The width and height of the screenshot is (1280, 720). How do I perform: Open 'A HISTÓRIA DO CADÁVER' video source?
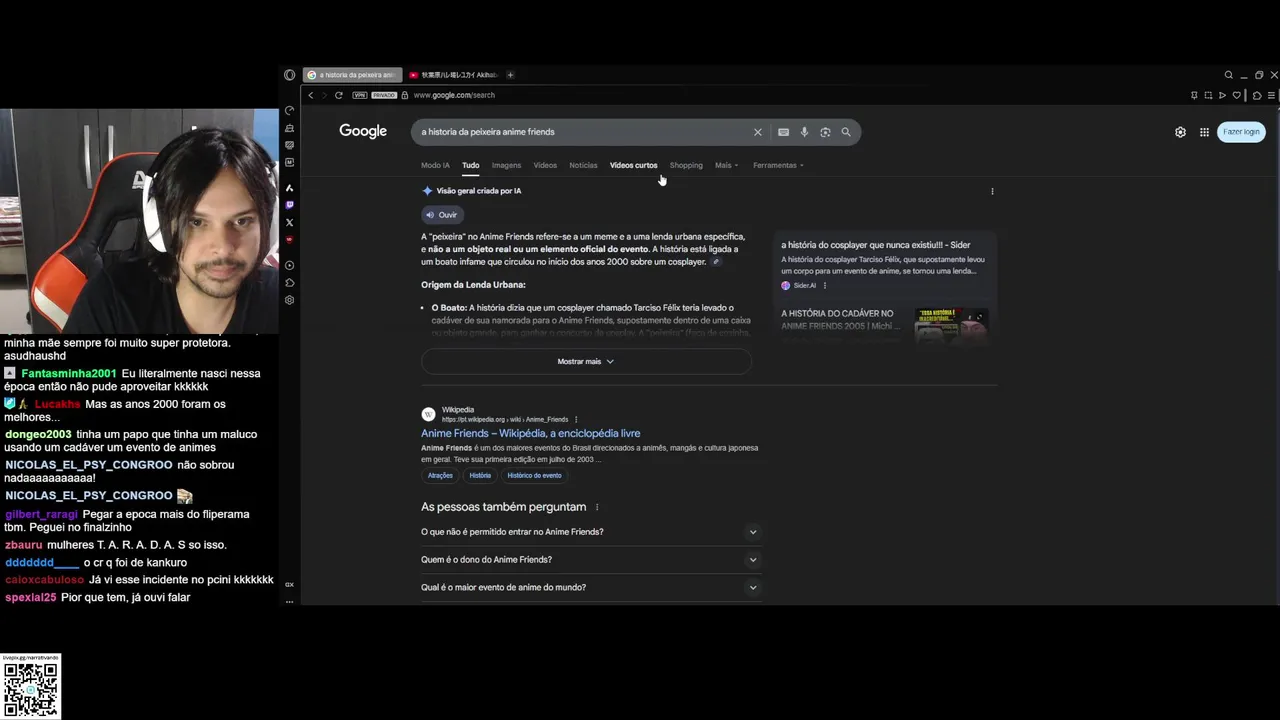[842, 320]
